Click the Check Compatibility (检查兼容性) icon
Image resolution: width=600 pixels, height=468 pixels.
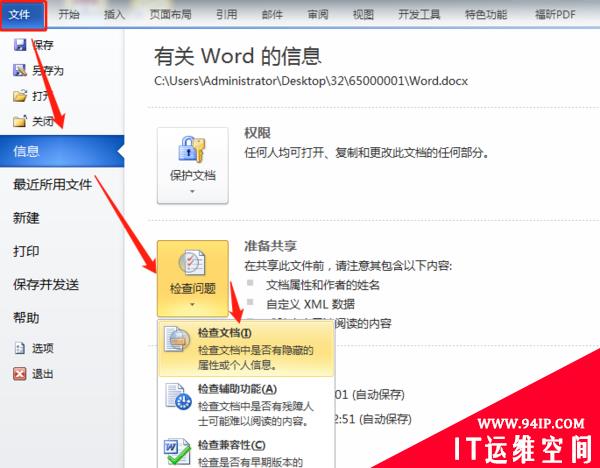coord(177,452)
